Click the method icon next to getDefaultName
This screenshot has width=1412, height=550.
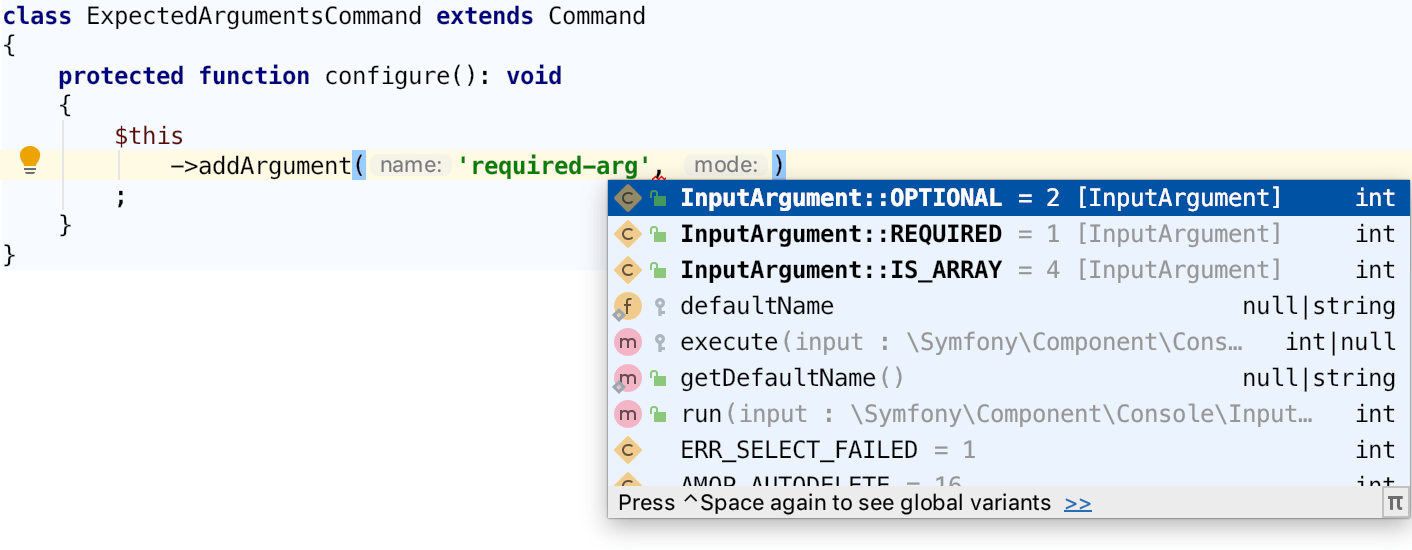pos(627,378)
